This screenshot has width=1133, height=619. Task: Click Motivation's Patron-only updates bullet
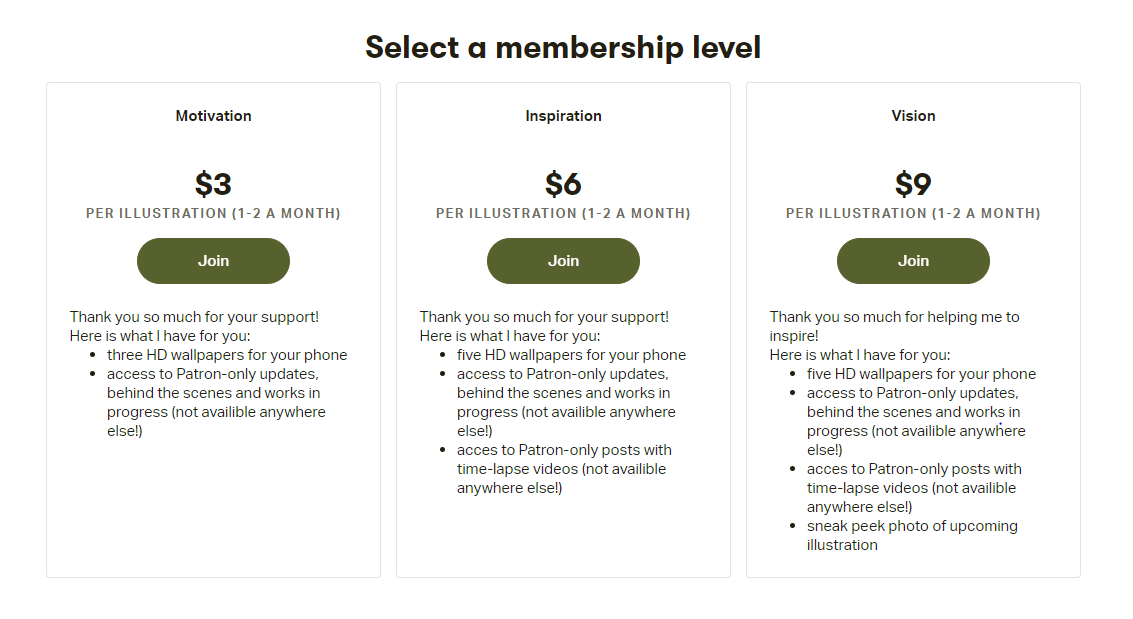click(x=216, y=402)
